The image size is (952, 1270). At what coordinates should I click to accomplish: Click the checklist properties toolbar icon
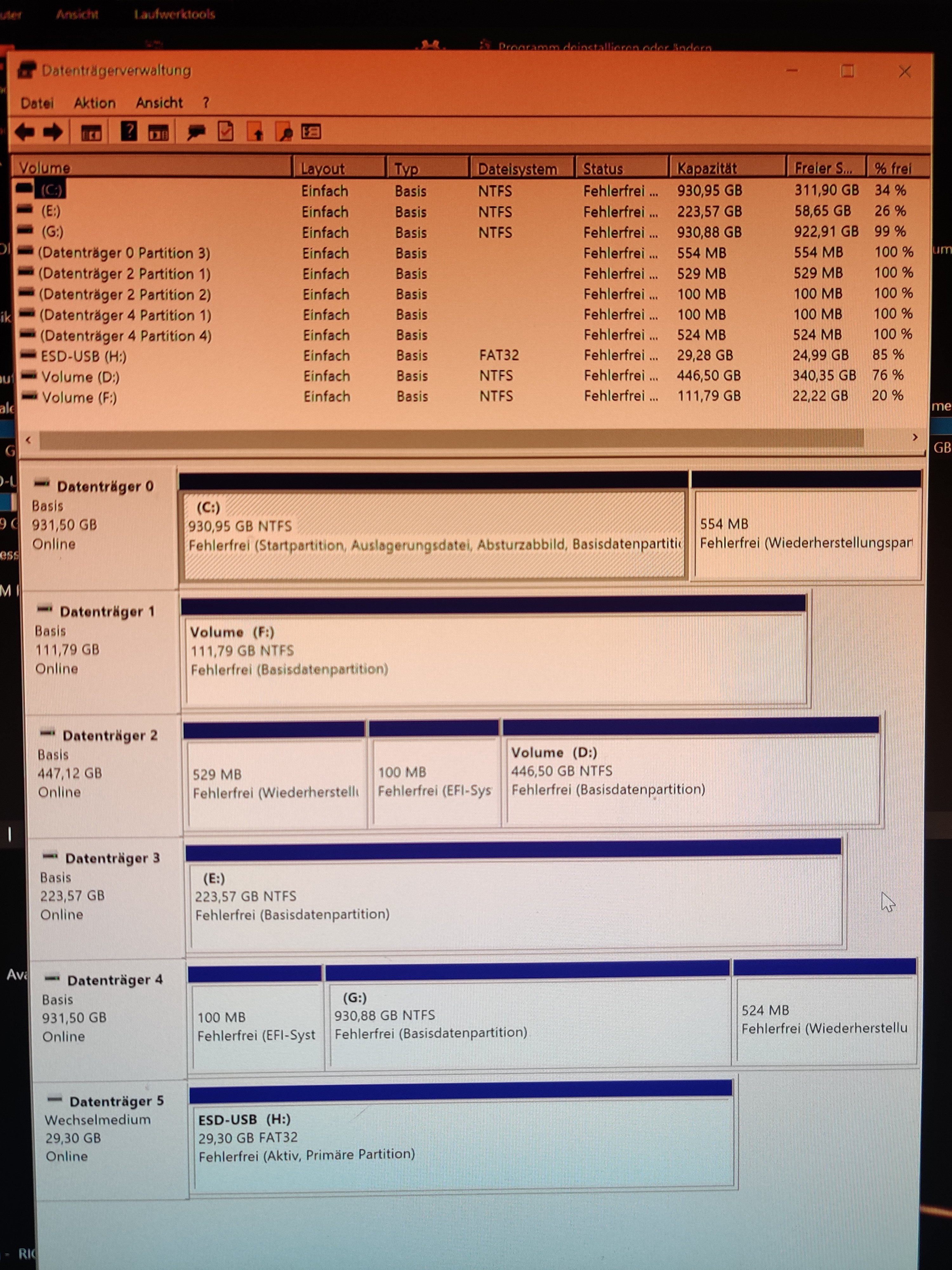[311, 132]
